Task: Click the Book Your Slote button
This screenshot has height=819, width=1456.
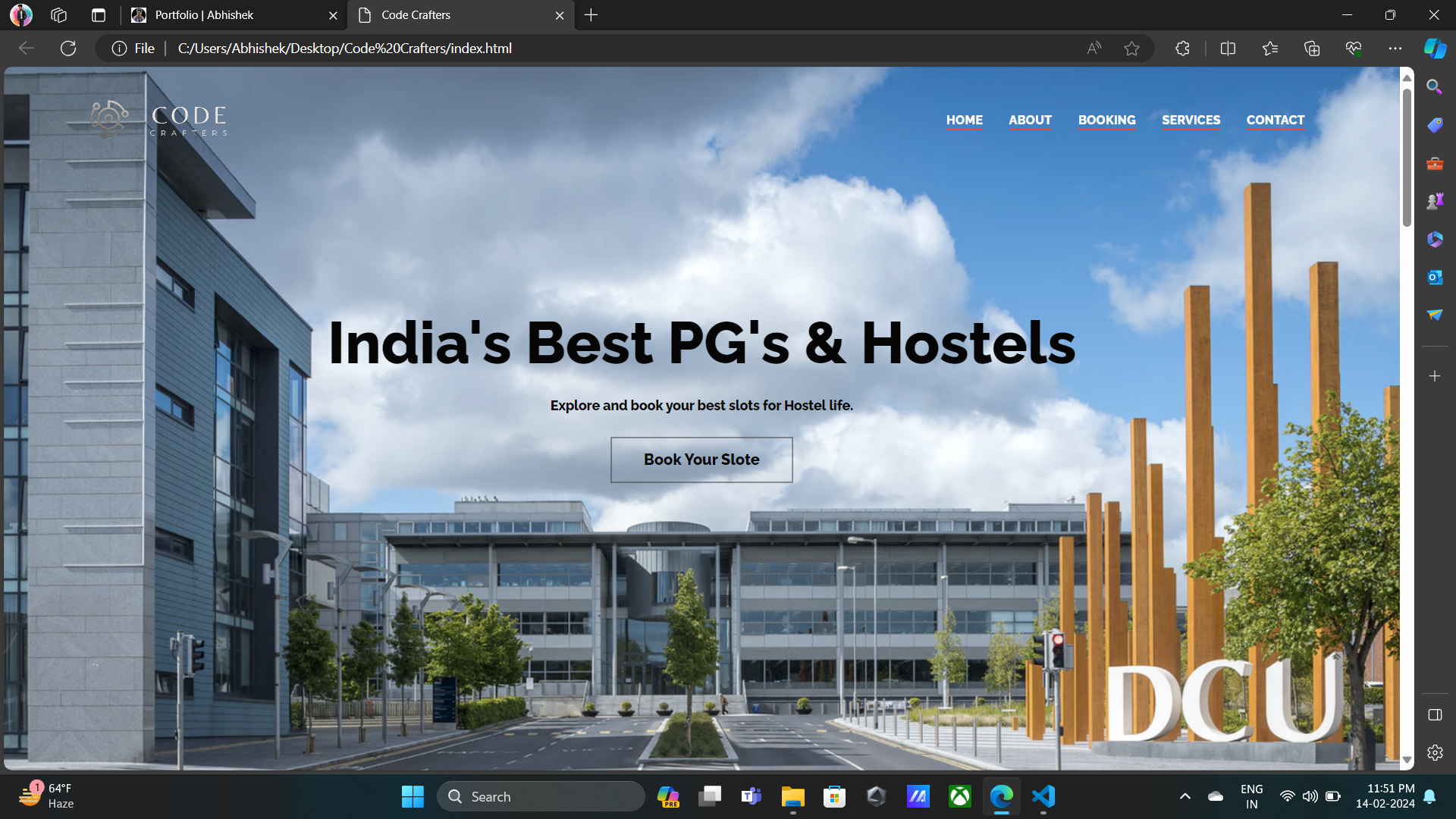Action: [701, 460]
